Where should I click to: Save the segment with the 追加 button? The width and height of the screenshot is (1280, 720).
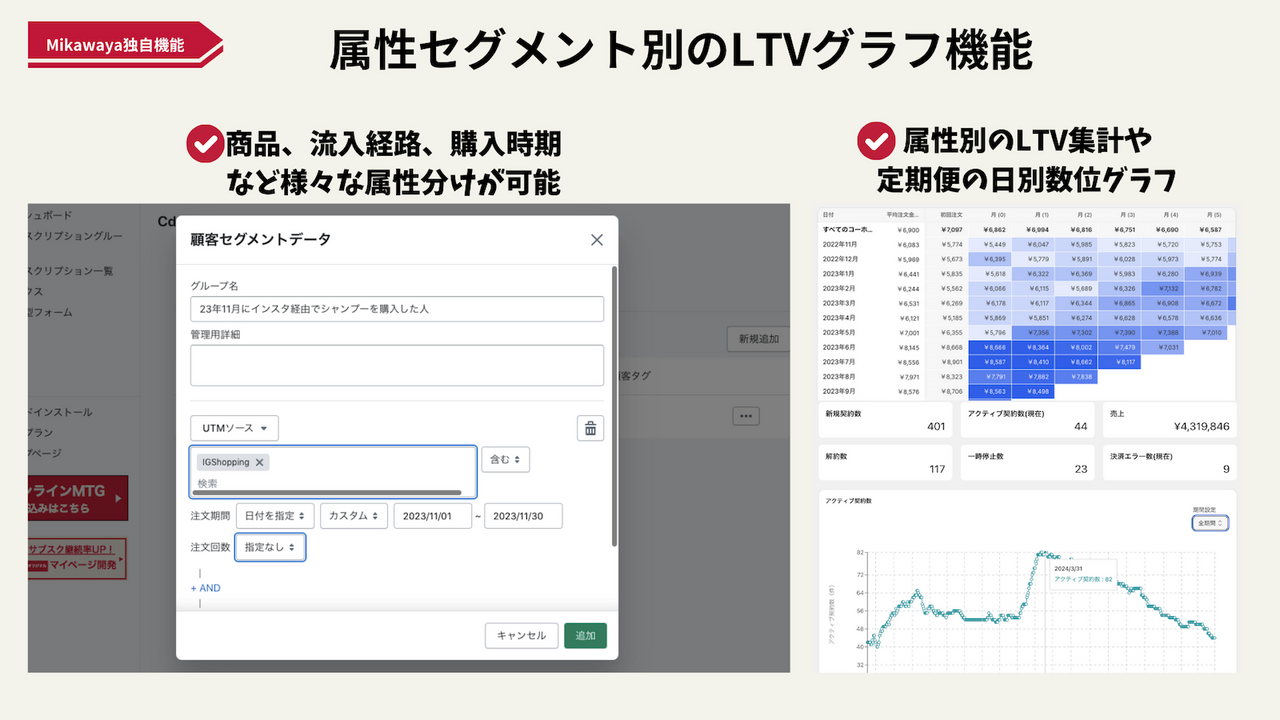585,635
